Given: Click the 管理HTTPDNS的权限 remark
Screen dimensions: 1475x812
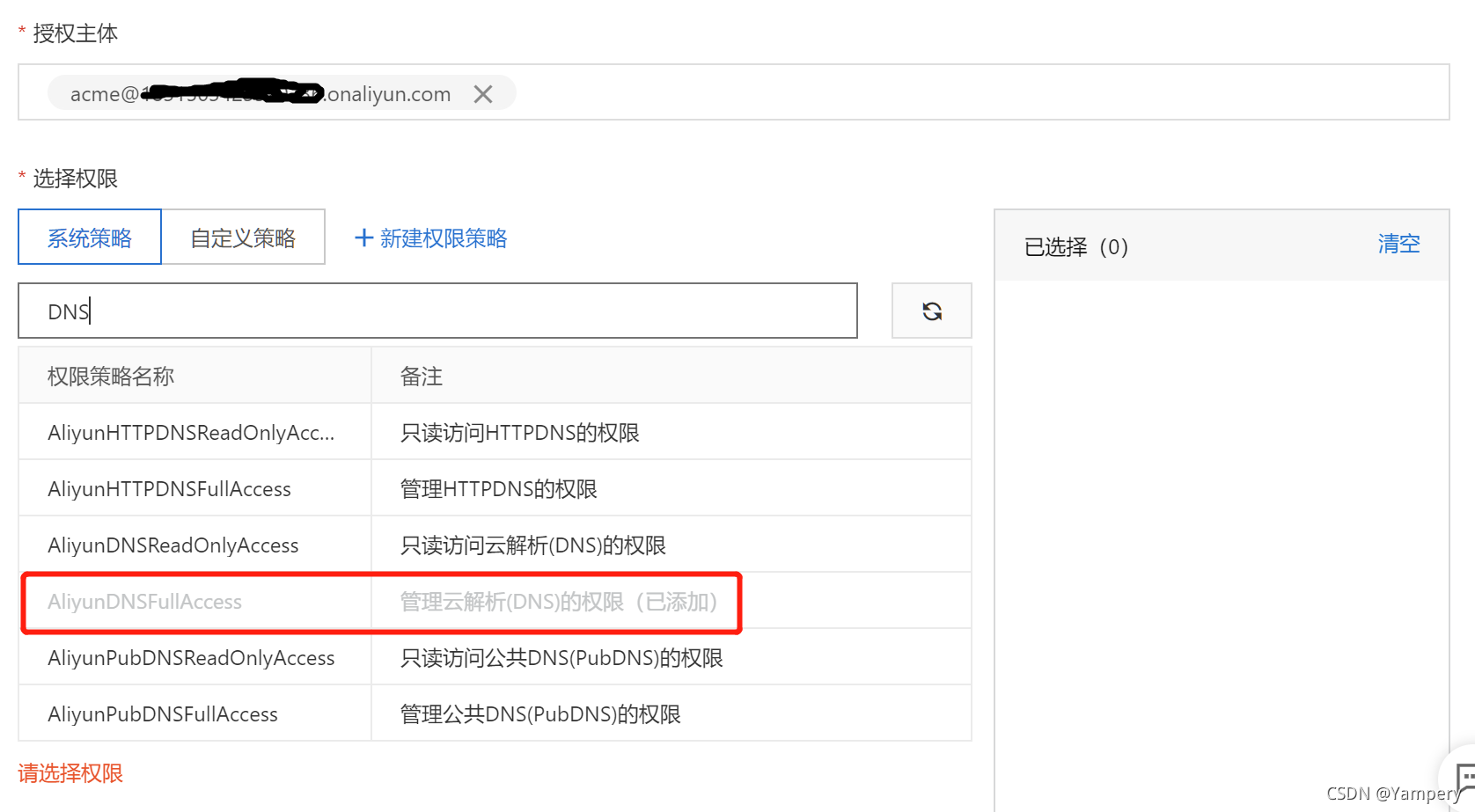Looking at the screenshot, I should (499, 489).
